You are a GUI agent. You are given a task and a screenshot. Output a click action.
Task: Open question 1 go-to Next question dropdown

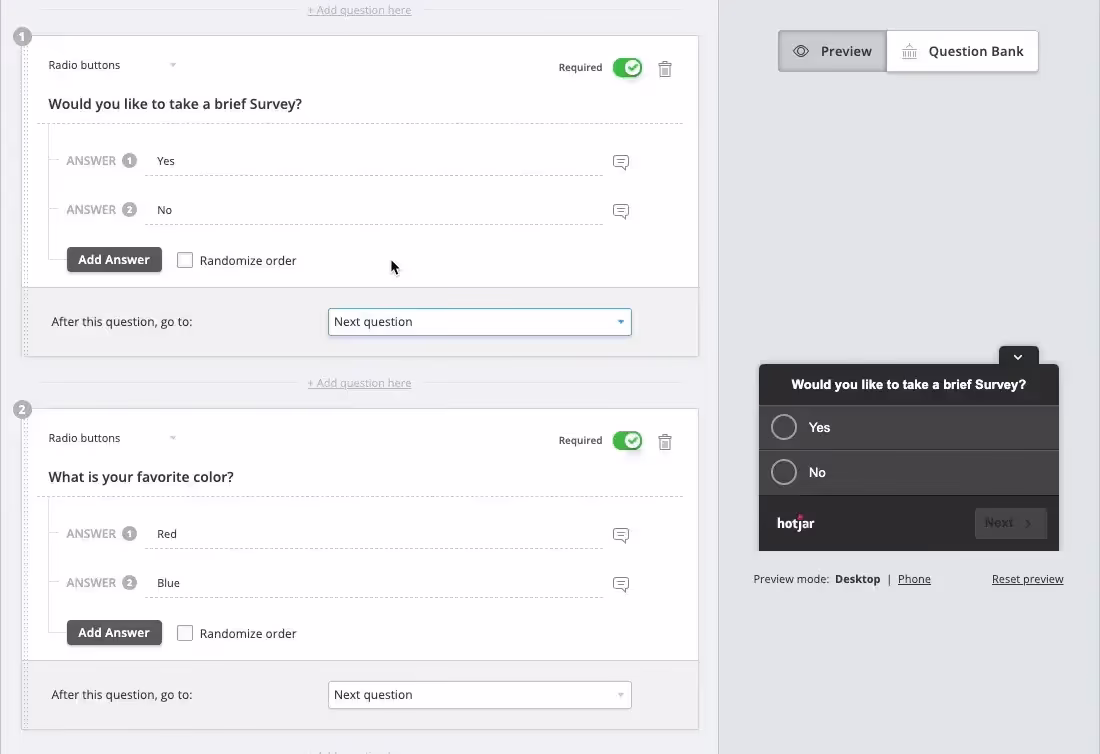point(479,322)
